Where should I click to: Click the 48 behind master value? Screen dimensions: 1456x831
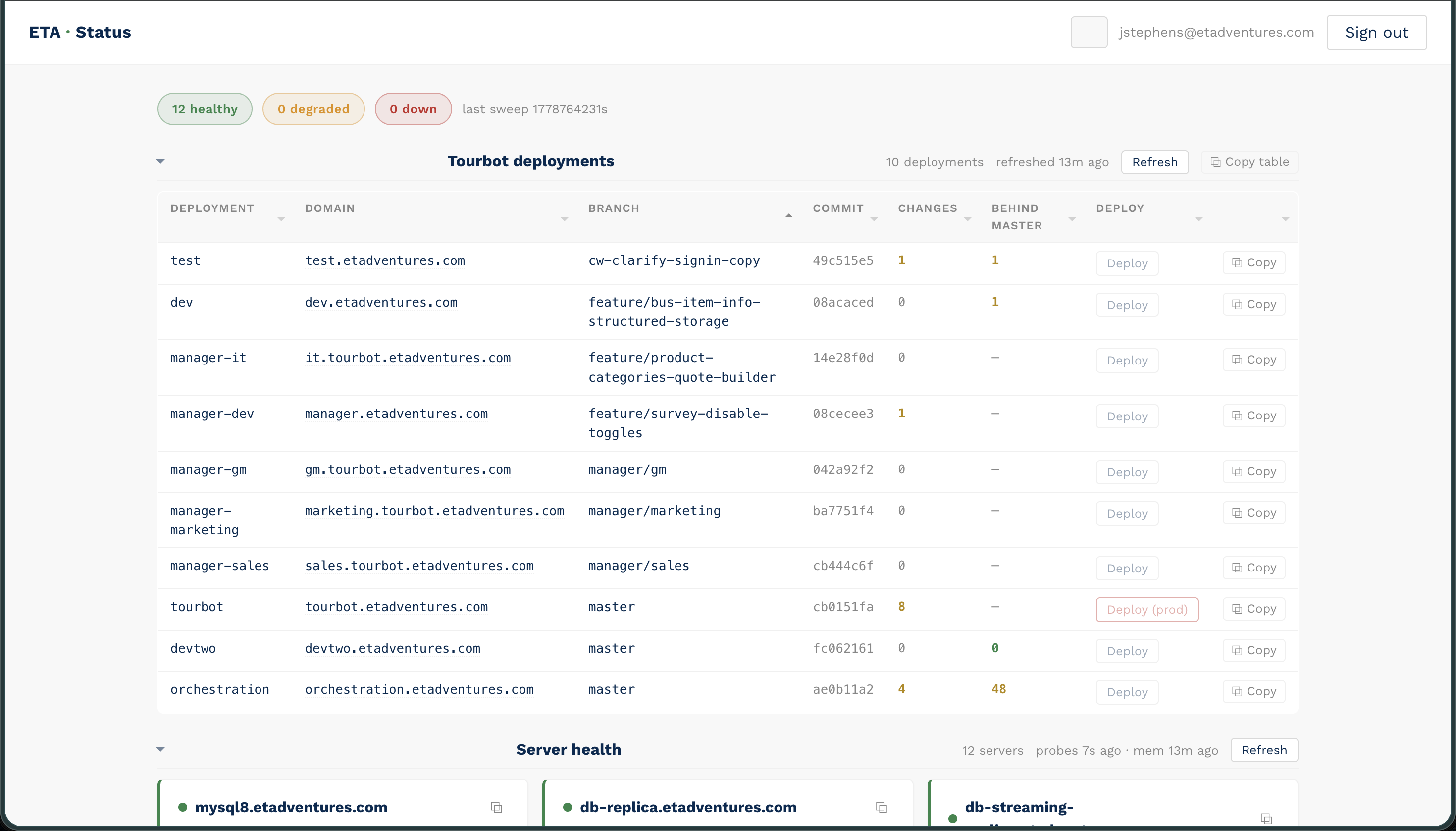998,689
